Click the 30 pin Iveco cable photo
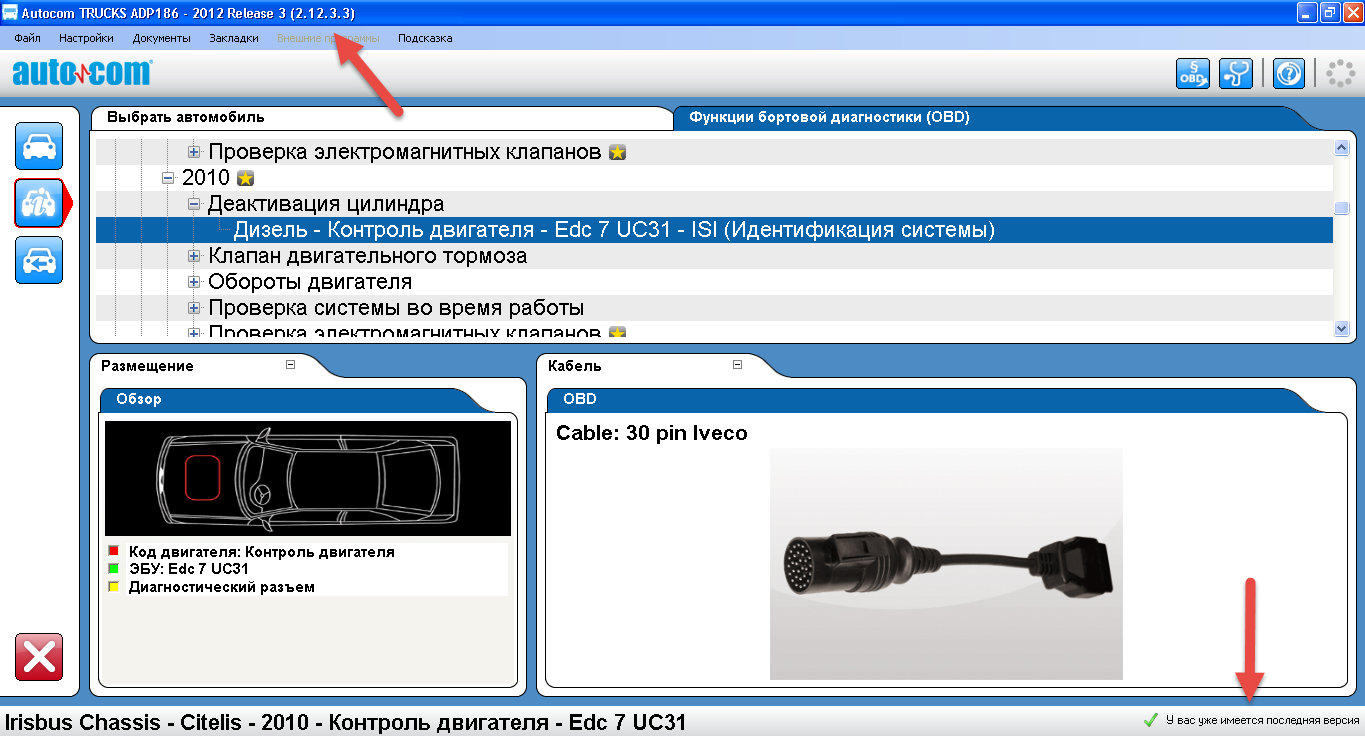 (x=946, y=563)
